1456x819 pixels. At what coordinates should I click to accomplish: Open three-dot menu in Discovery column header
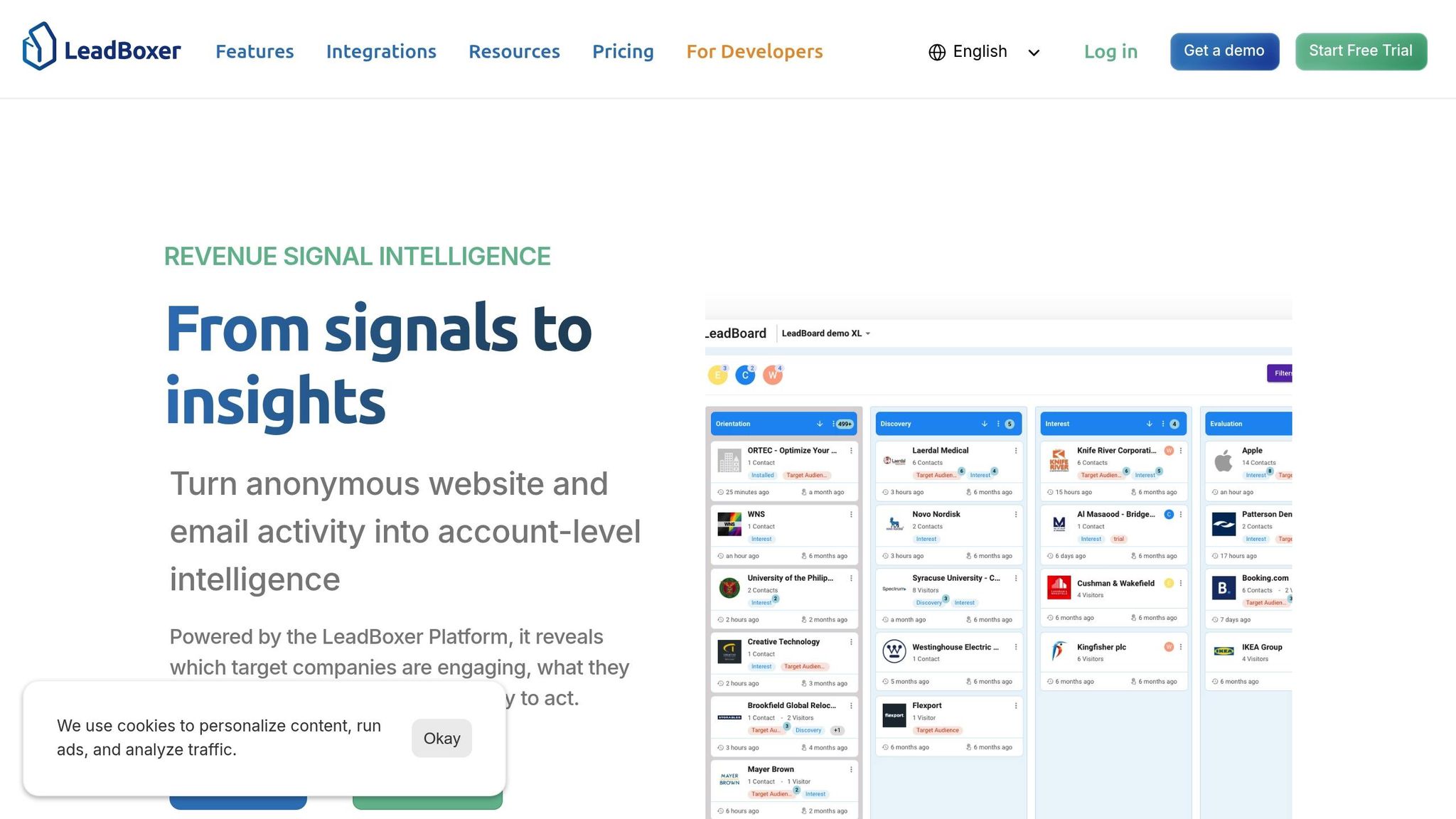point(998,424)
